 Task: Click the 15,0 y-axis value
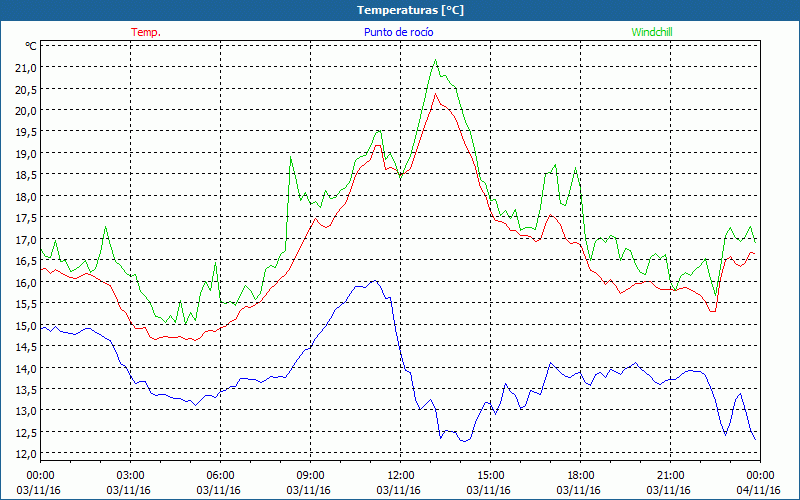(27, 324)
